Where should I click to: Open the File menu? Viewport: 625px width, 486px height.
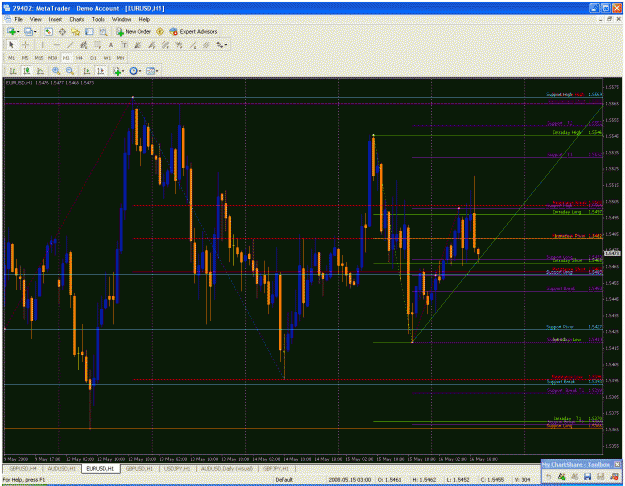click(18, 19)
